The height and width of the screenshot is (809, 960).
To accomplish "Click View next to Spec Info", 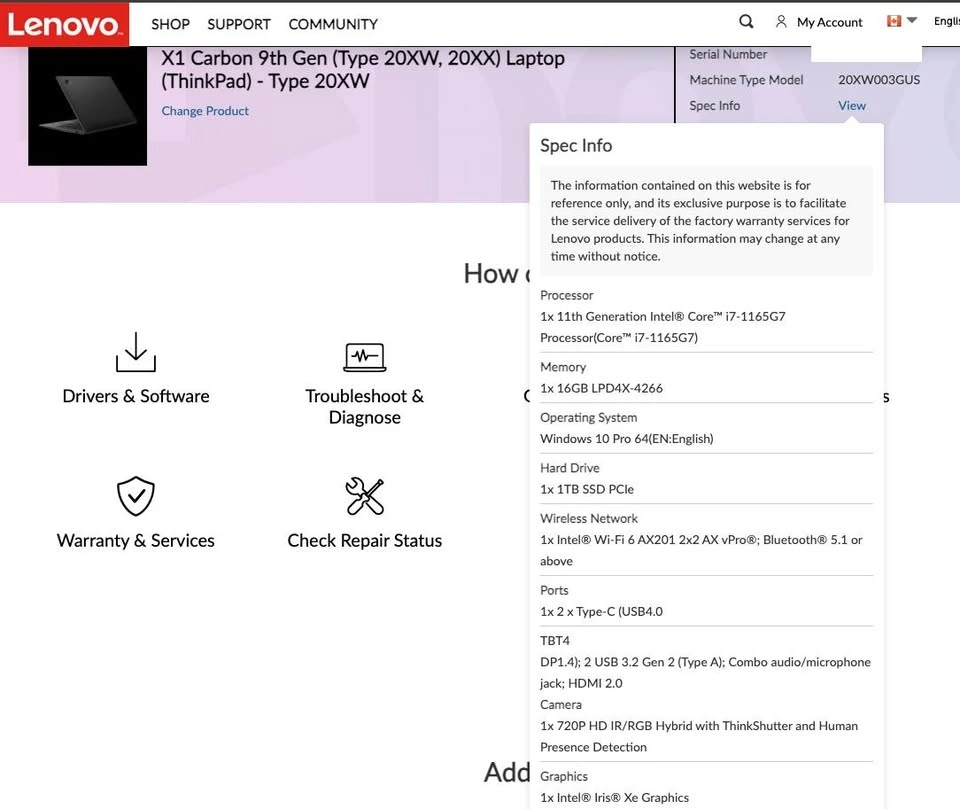I will [852, 106].
